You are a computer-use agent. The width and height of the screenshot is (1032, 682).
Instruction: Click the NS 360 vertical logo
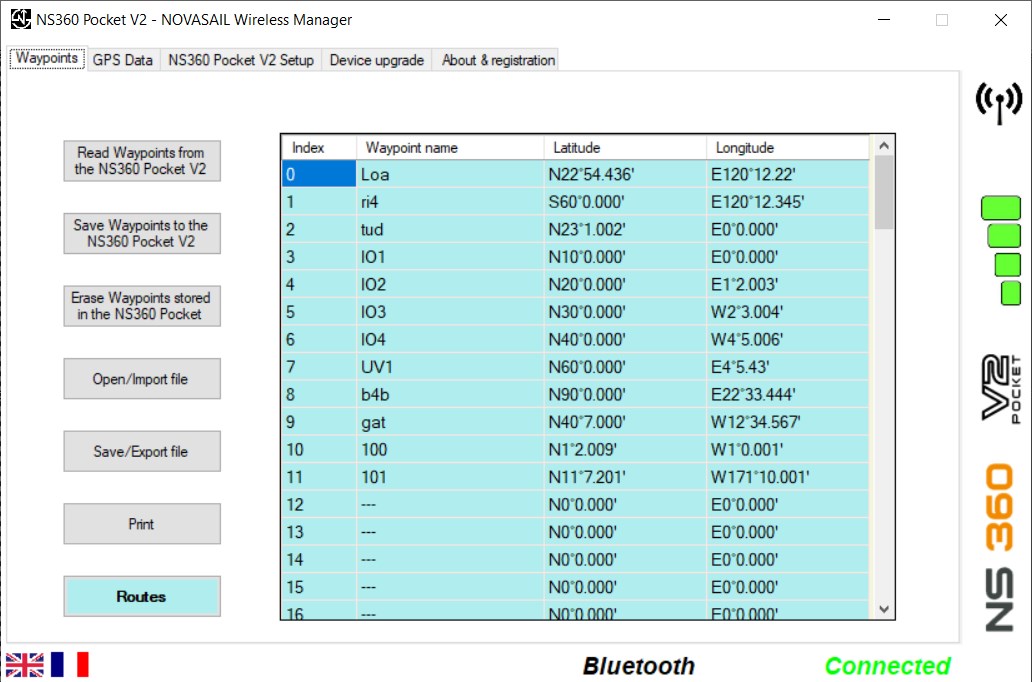coord(999,548)
